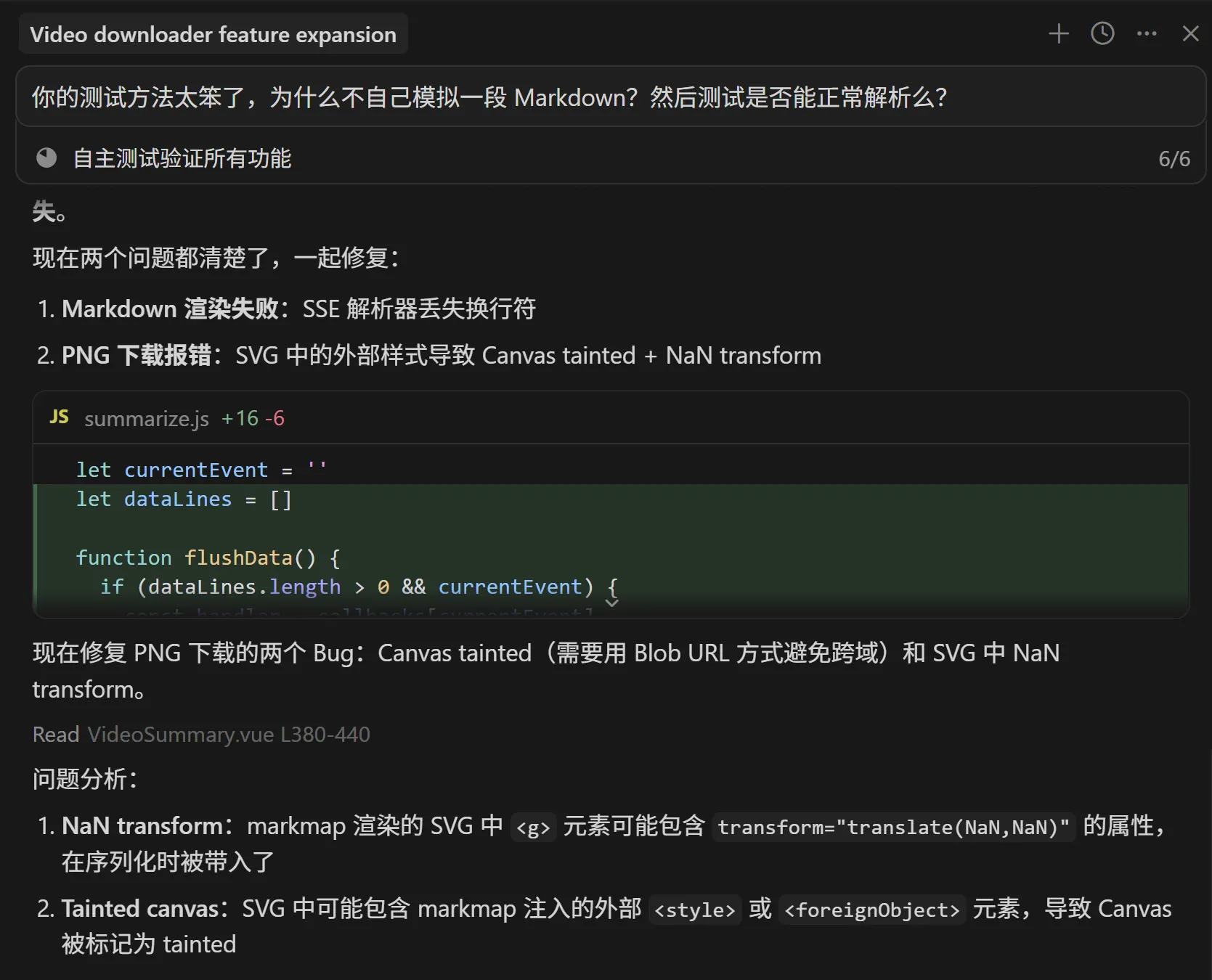Click the previous user message about Markdown

coord(488,97)
